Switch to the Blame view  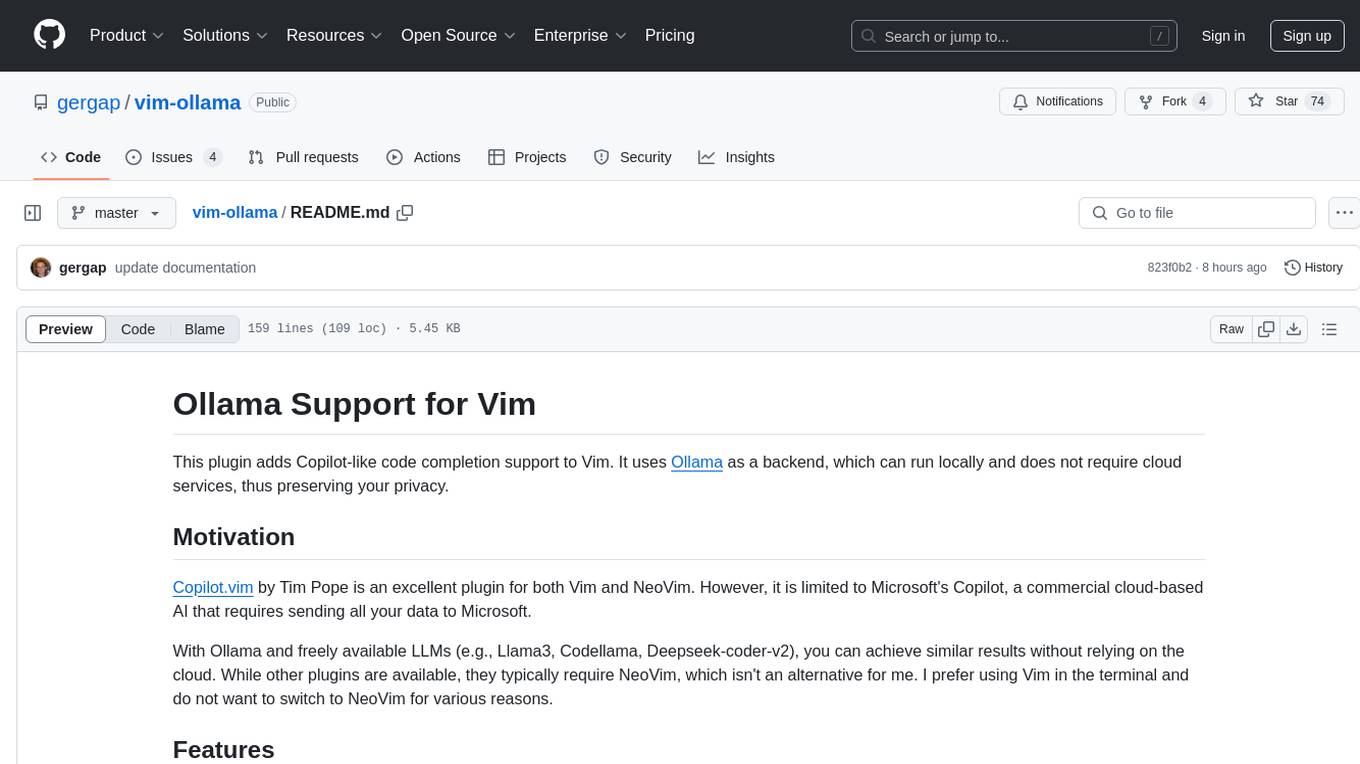pyautogui.click(x=204, y=329)
